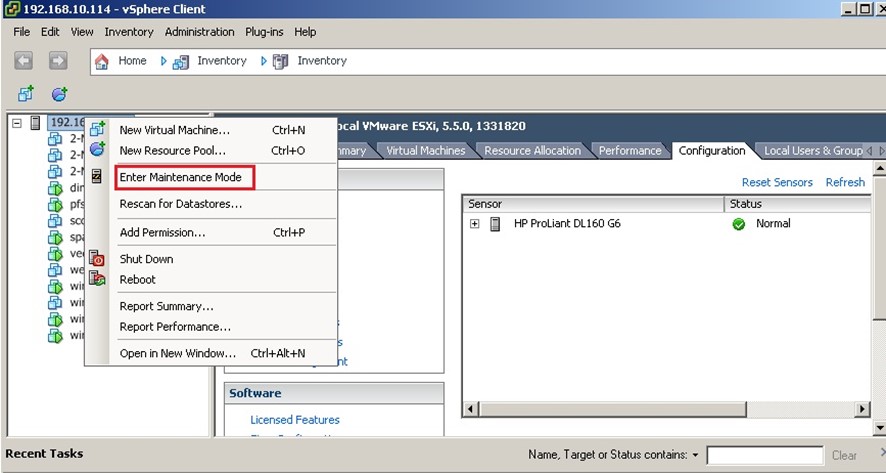Select the powered-on VM icon beside 'spa'
This screenshot has width=886, height=473.
tap(55, 237)
